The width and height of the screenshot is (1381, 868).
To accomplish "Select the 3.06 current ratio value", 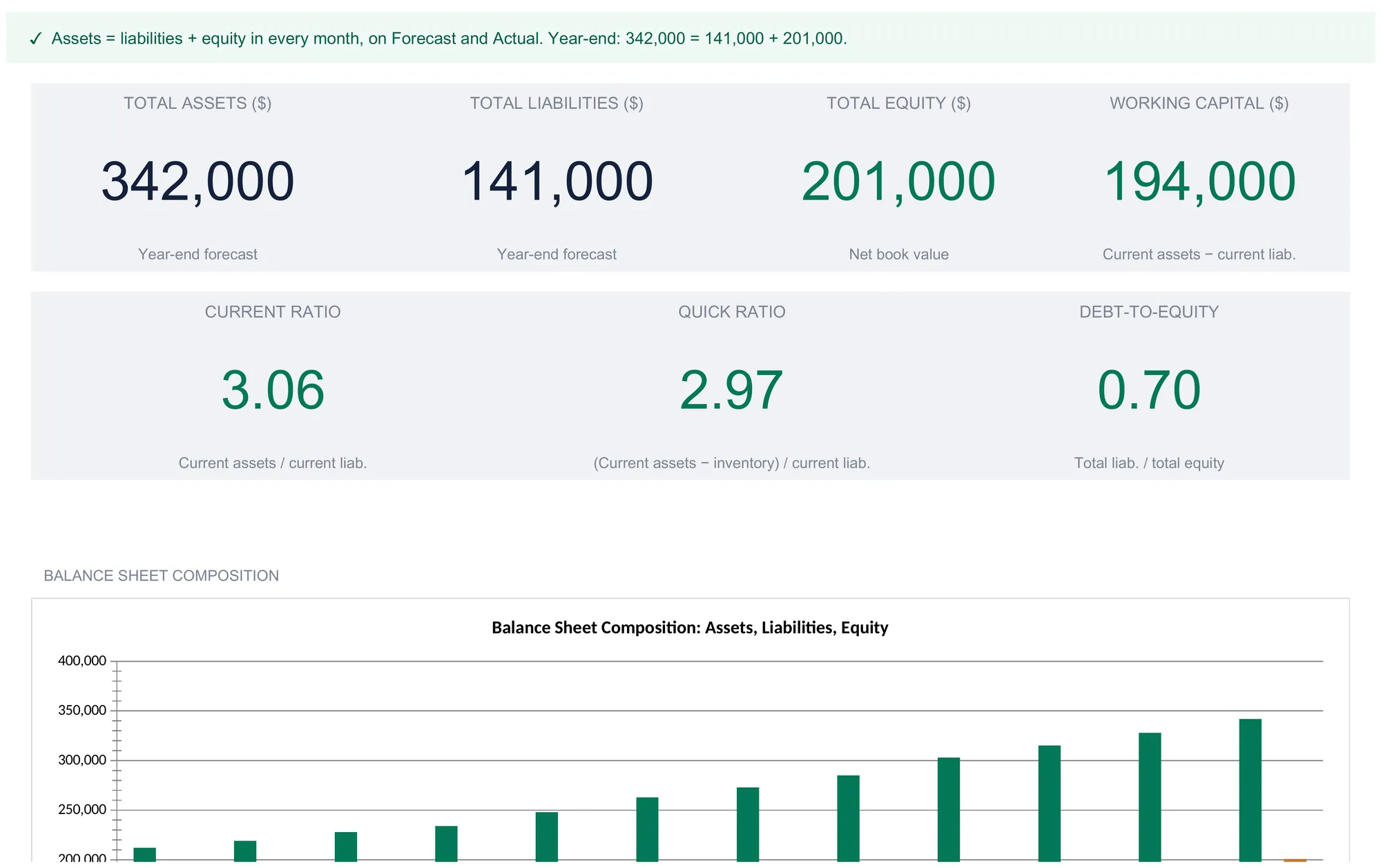I will [x=273, y=390].
